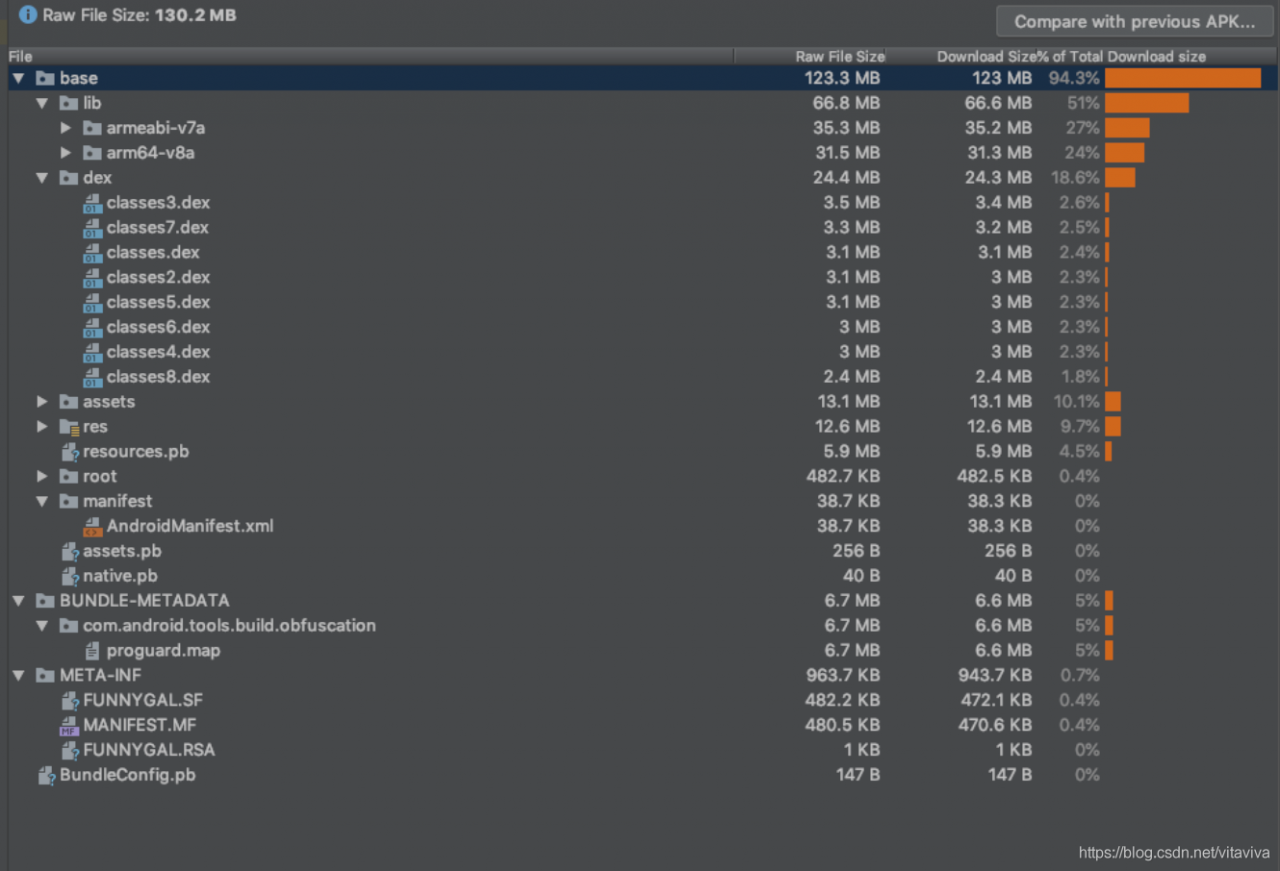Click the 123.3 MB raw size of base
The width and height of the screenshot is (1280, 871).
842,78
